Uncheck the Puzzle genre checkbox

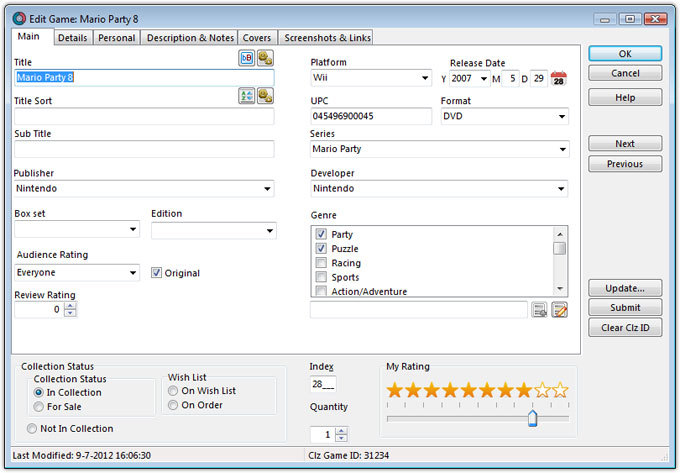pyautogui.click(x=321, y=248)
